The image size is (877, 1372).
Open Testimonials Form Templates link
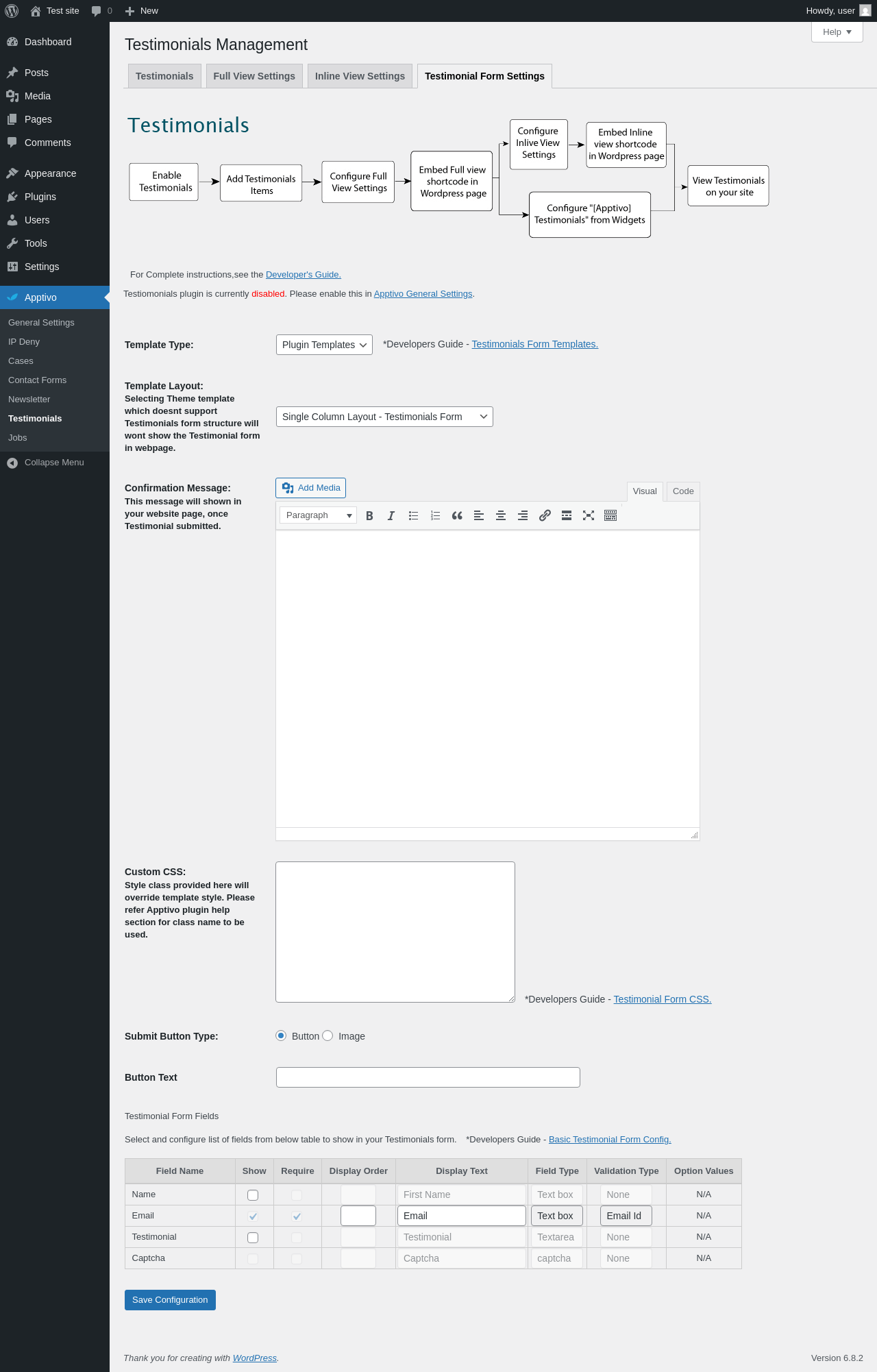535,344
